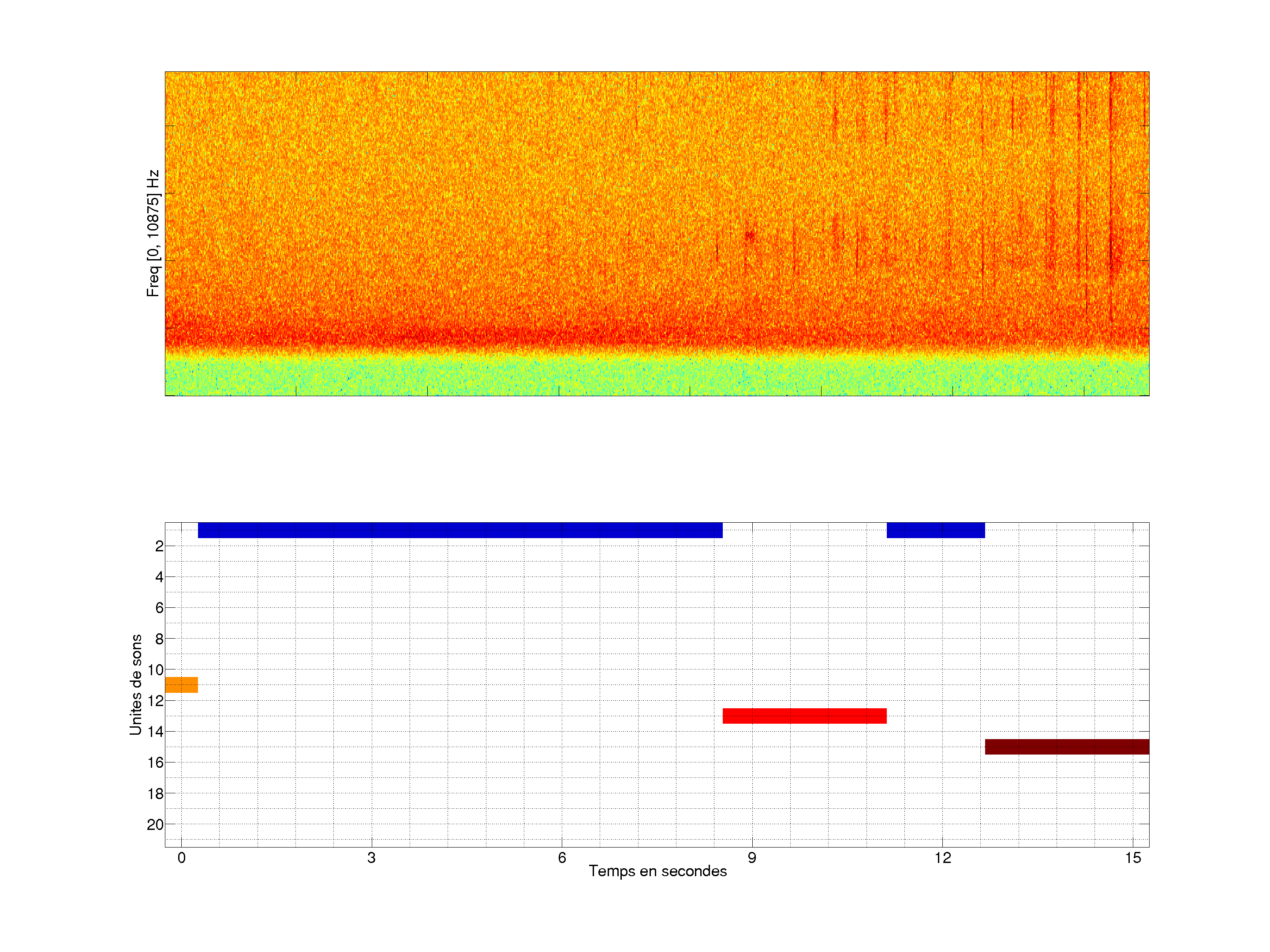Image resolution: width=1270 pixels, height=952 pixels.
Task: Click the x-axis tick label 9
Action: [x=751, y=858]
